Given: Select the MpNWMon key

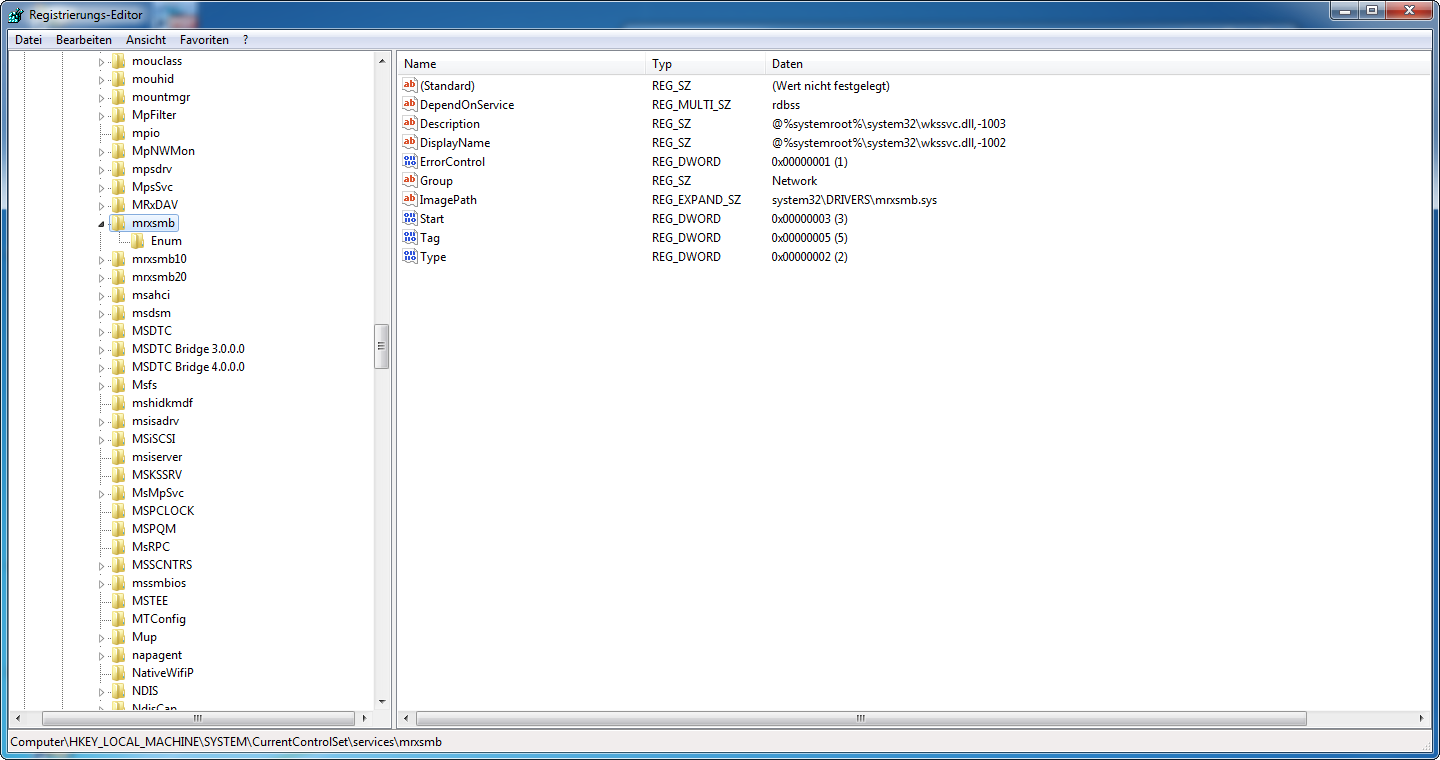Looking at the screenshot, I should click(163, 151).
